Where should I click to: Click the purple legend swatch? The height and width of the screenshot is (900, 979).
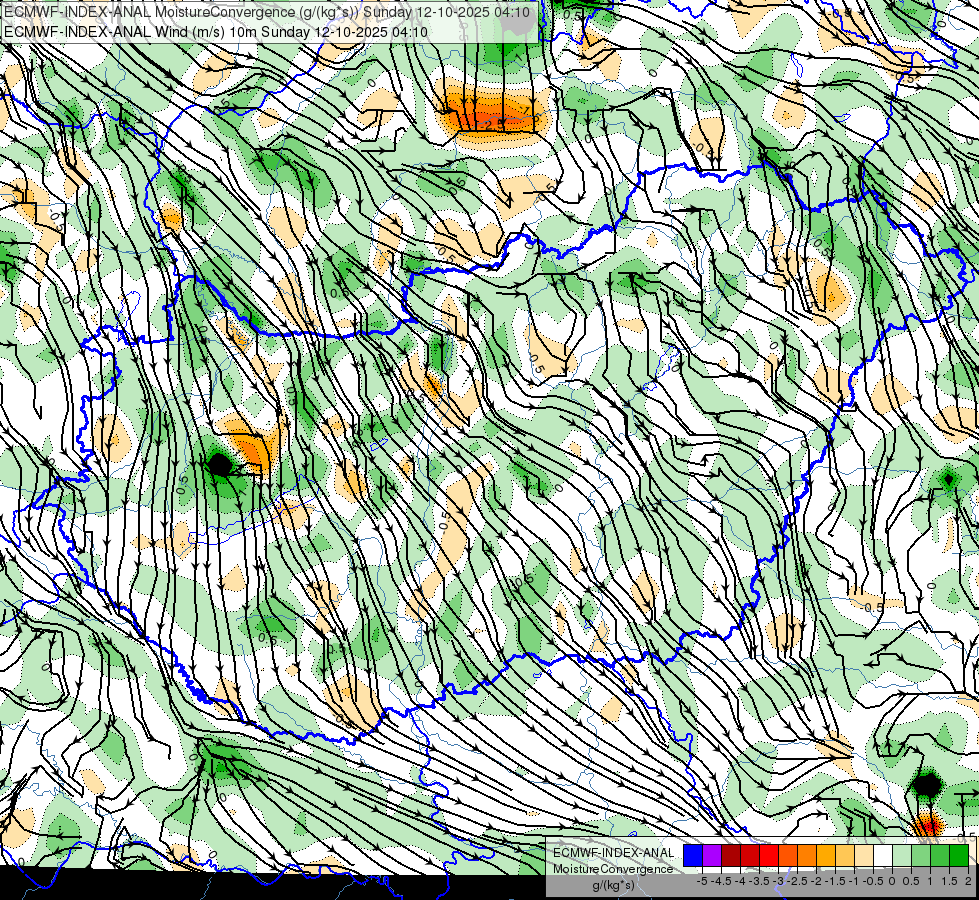click(x=712, y=856)
